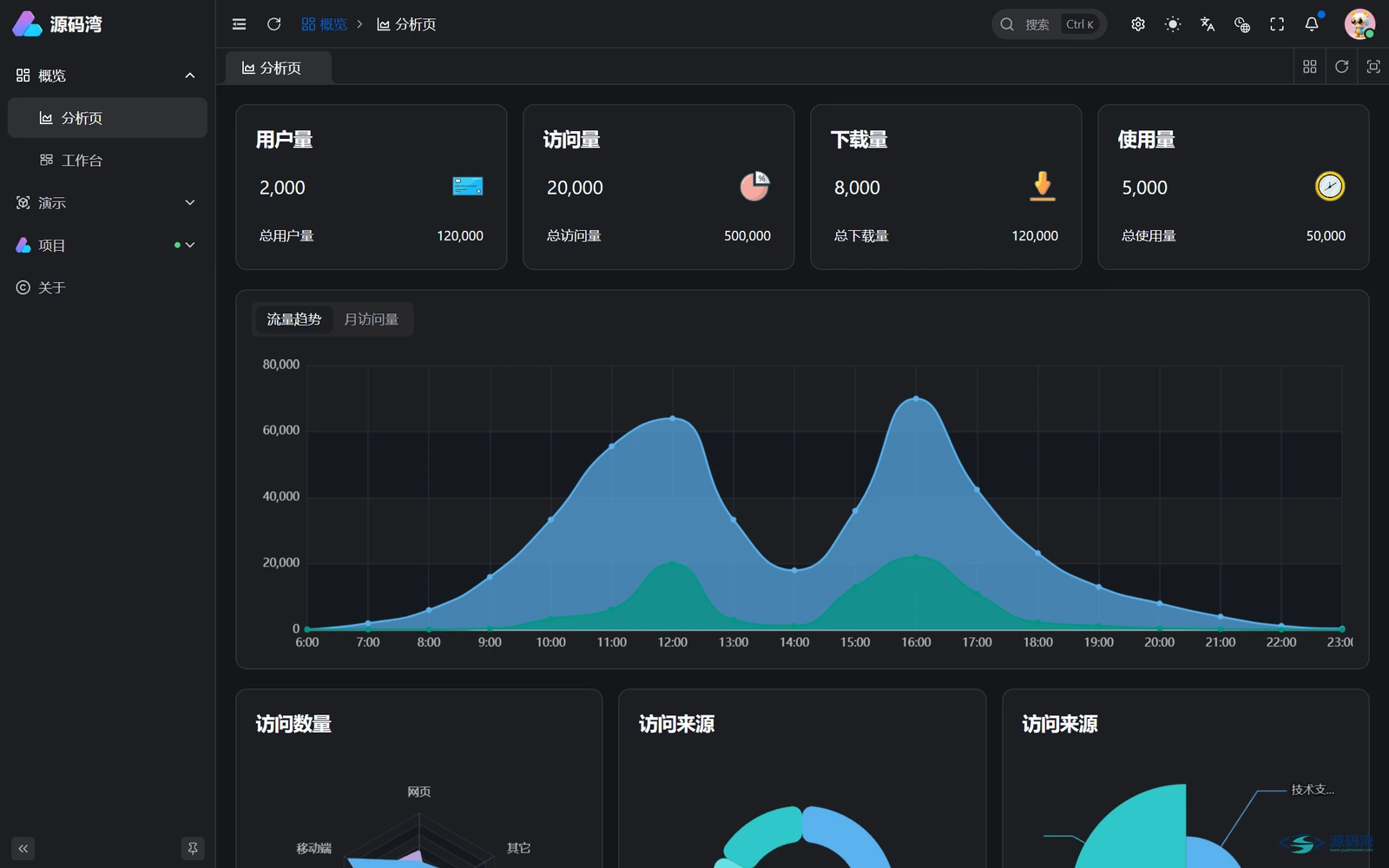This screenshot has width=1389, height=868.
Task: Toggle the sidebar hamburger menu icon
Action: point(240,24)
